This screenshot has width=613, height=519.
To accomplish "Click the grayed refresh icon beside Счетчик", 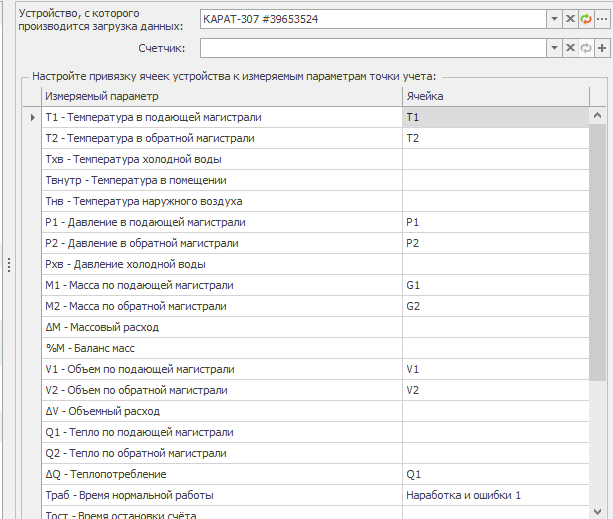I will 585,48.
